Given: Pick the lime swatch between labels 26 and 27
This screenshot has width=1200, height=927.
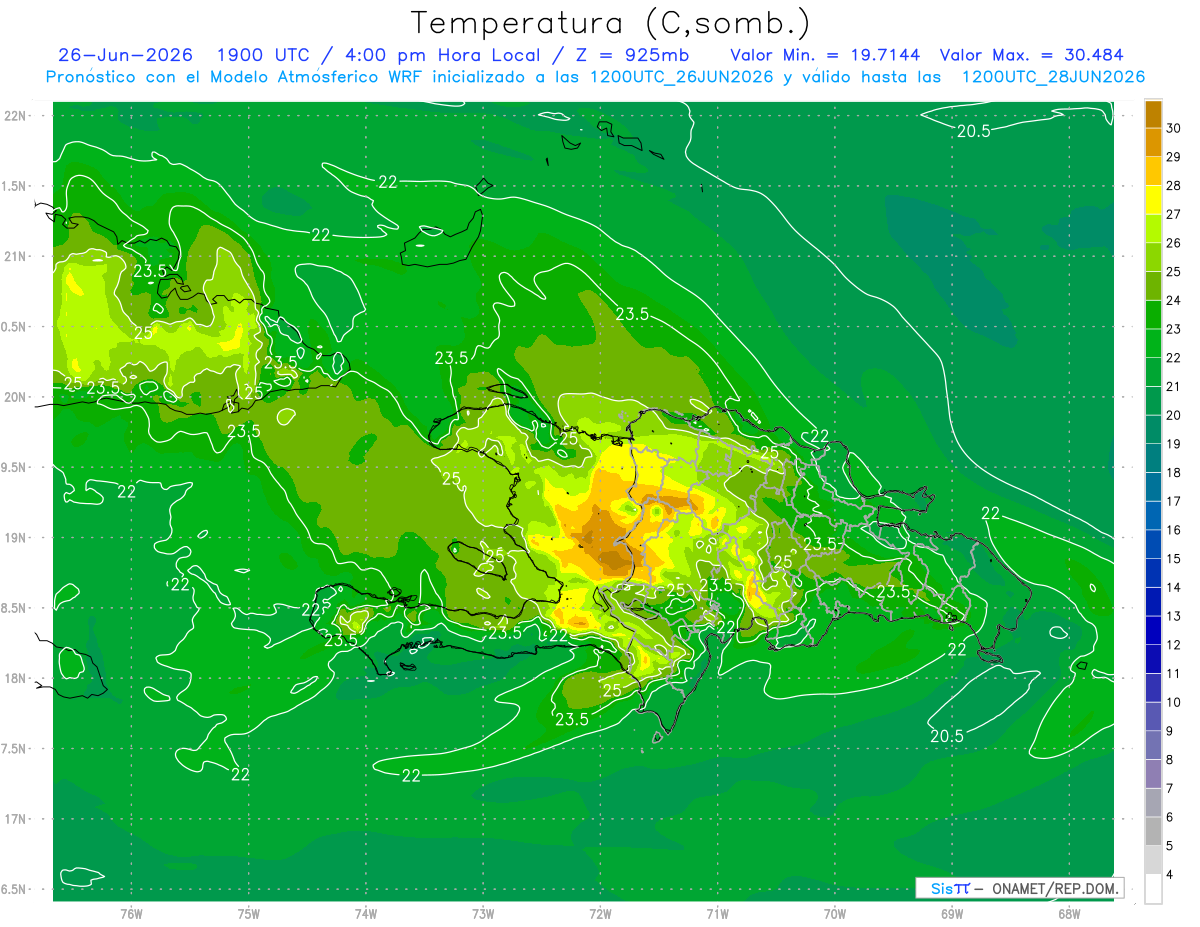Looking at the screenshot, I should coord(1153,228).
